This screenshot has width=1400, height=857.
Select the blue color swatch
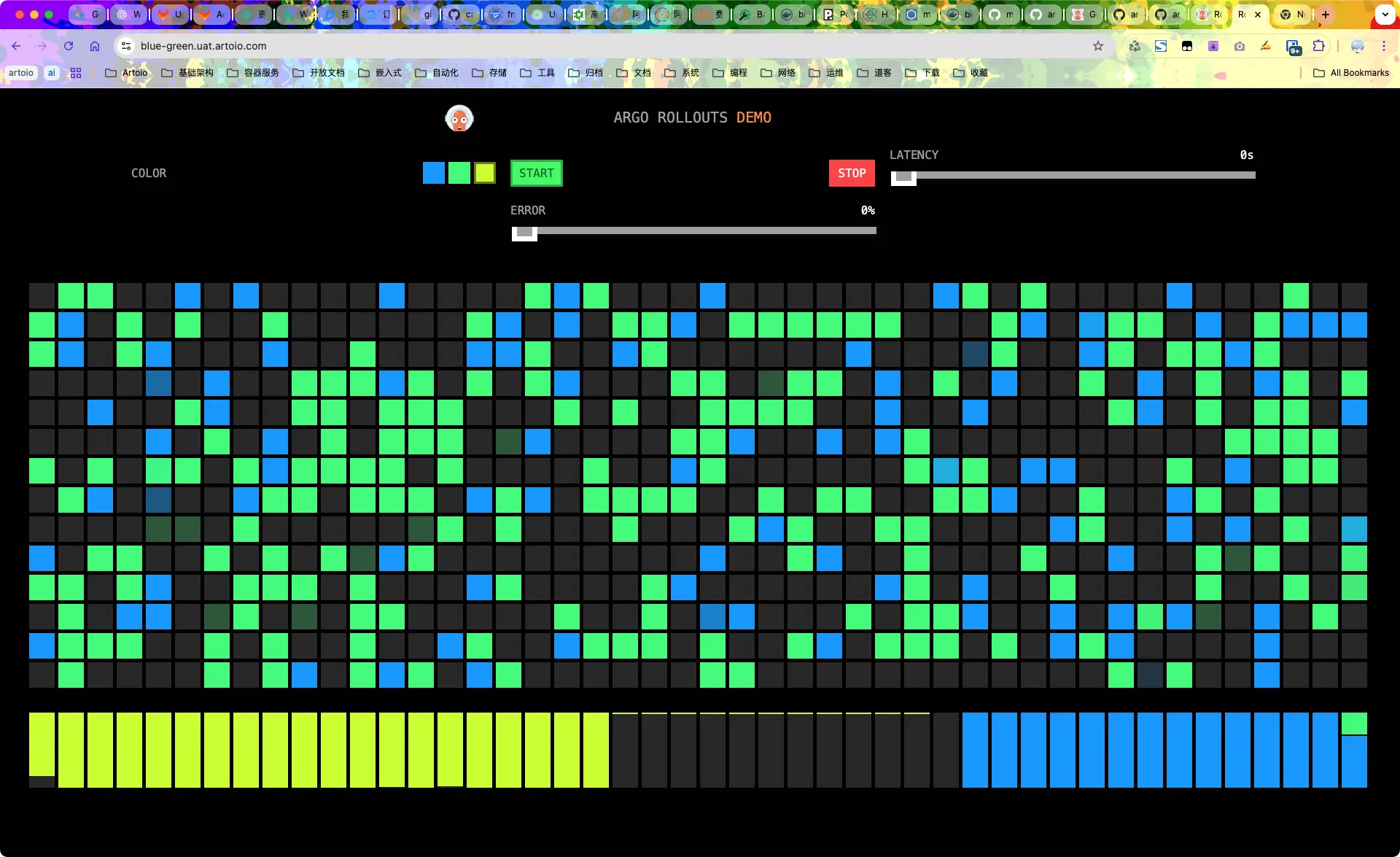pyautogui.click(x=434, y=173)
